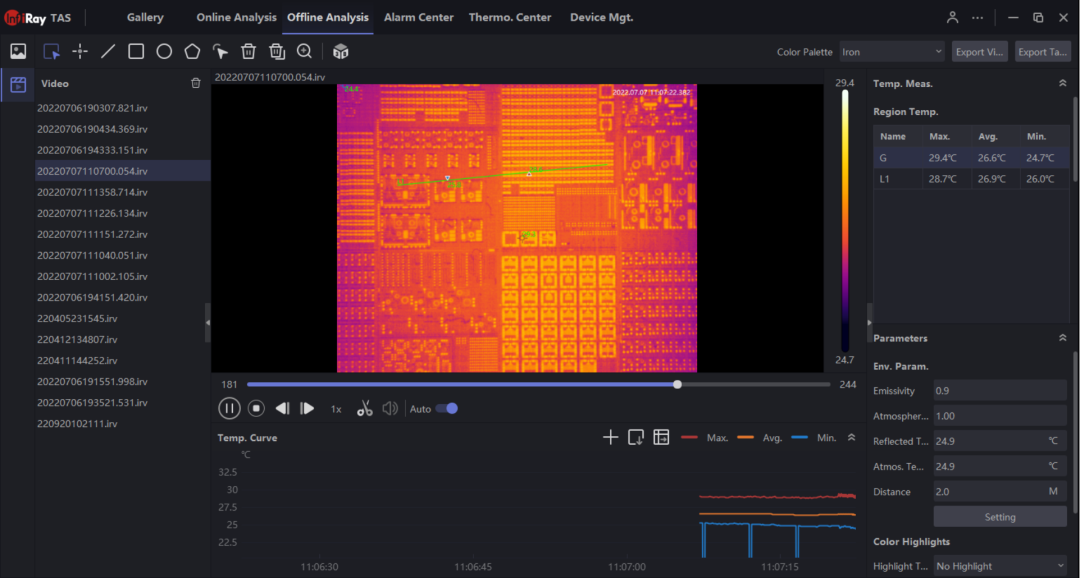Open the Highlight type dropdown
1080x578 pixels.
[x=999, y=566]
